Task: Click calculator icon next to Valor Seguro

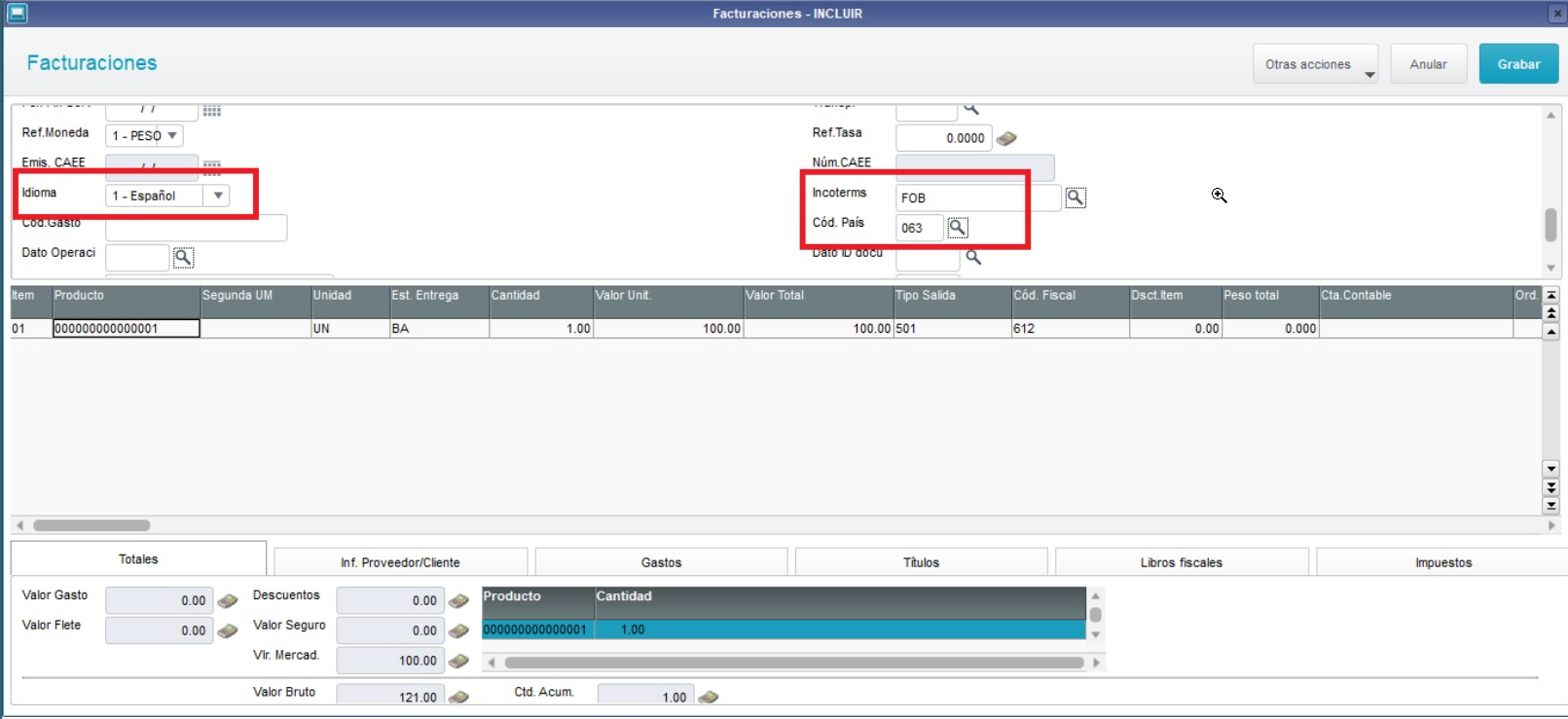Action: click(458, 631)
